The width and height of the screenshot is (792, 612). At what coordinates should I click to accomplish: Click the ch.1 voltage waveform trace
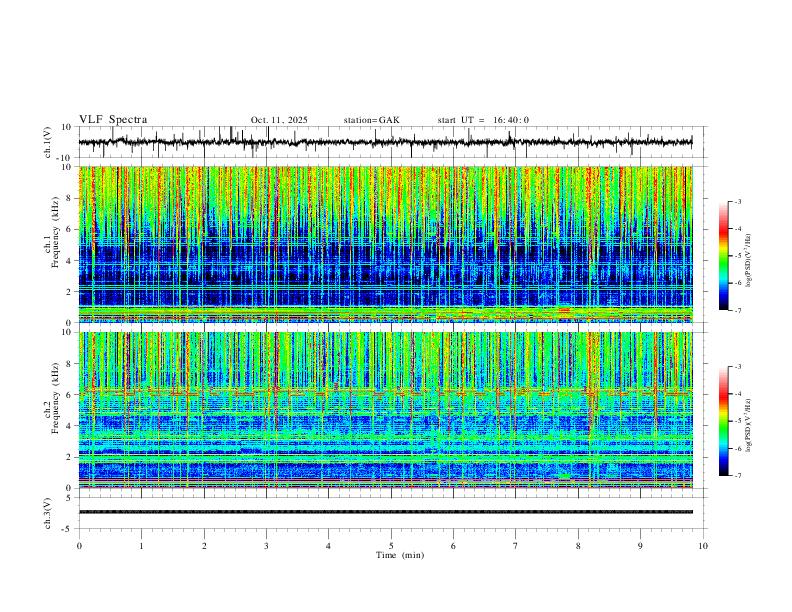(x=385, y=142)
